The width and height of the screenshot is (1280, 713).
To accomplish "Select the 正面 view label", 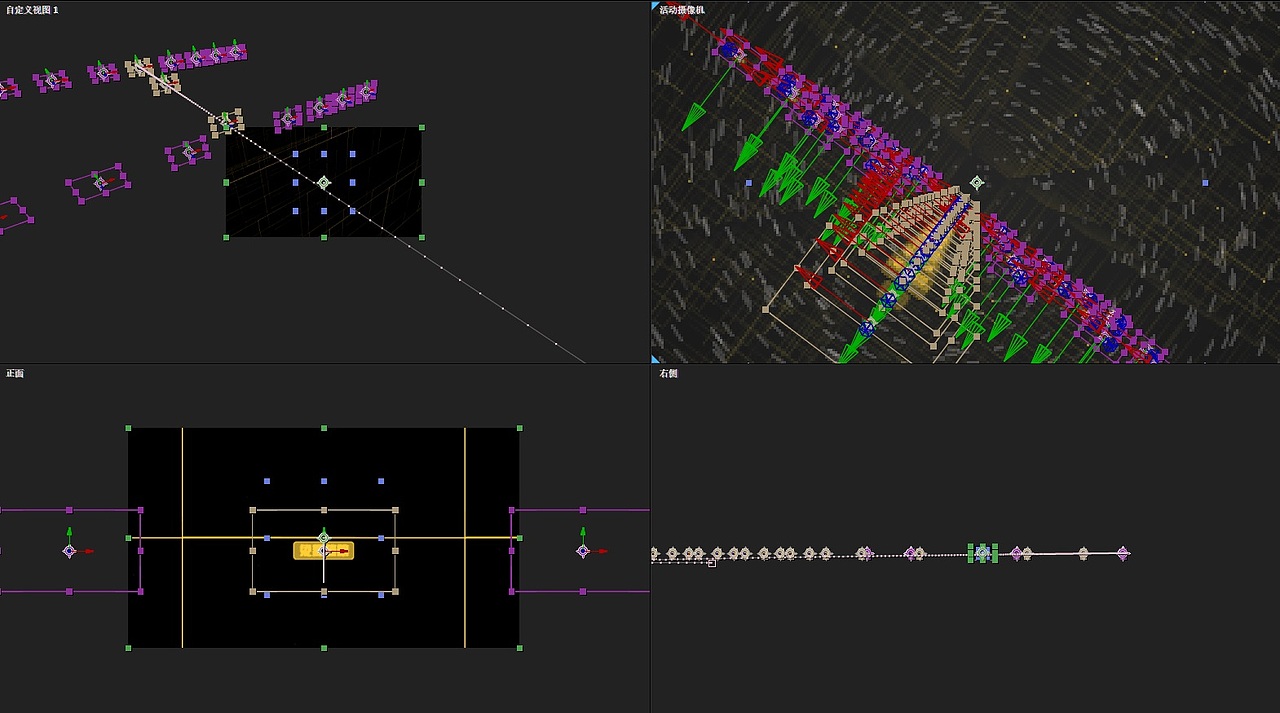I will (x=15, y=373).
